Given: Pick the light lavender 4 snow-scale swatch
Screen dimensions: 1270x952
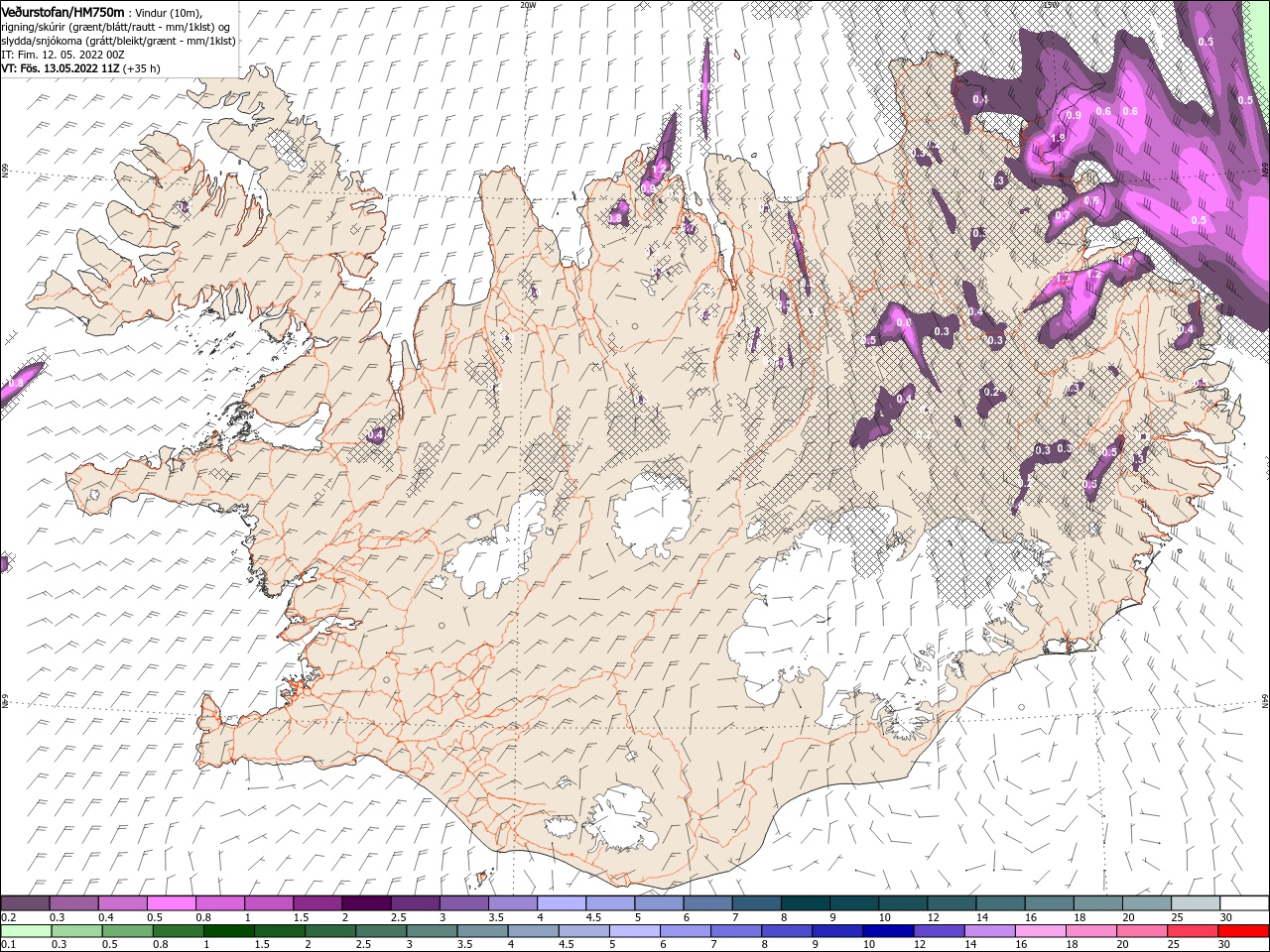Looking at the screenshot, I should click(x=560, y=903).
